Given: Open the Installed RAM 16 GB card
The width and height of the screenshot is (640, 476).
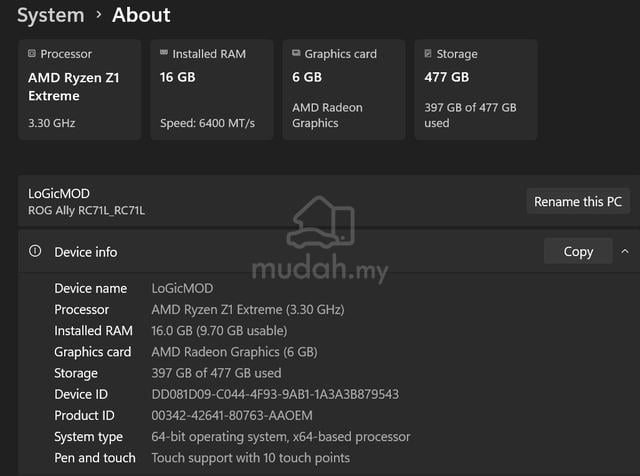Looking at the screenshot, I should pos(212,90).
